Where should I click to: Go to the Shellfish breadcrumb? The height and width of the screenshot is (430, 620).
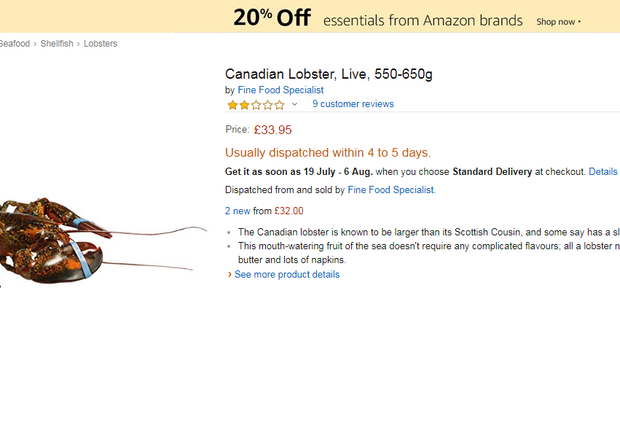[x=57, y=44]
